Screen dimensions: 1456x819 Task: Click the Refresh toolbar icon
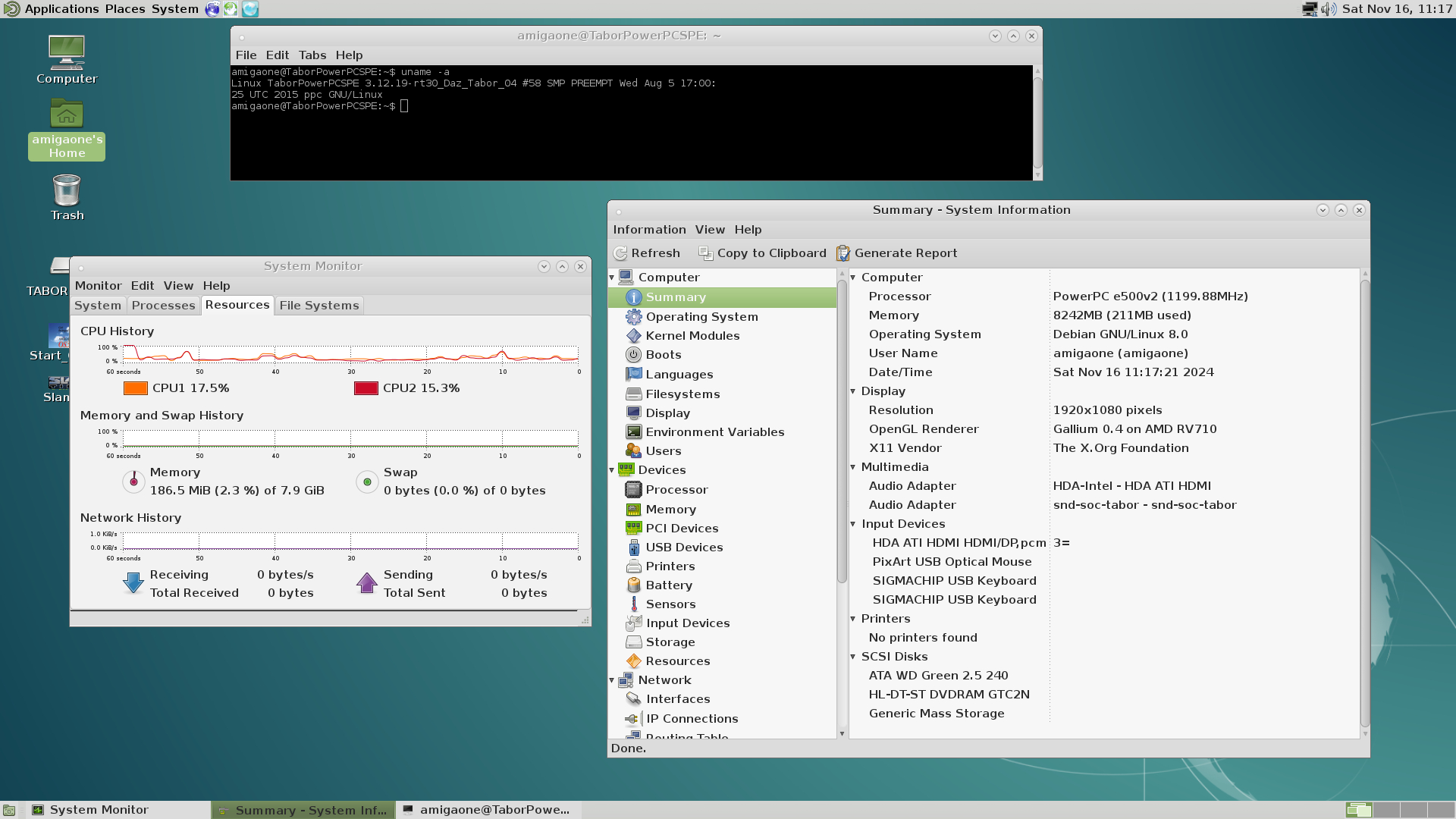[x=620, y=253]
